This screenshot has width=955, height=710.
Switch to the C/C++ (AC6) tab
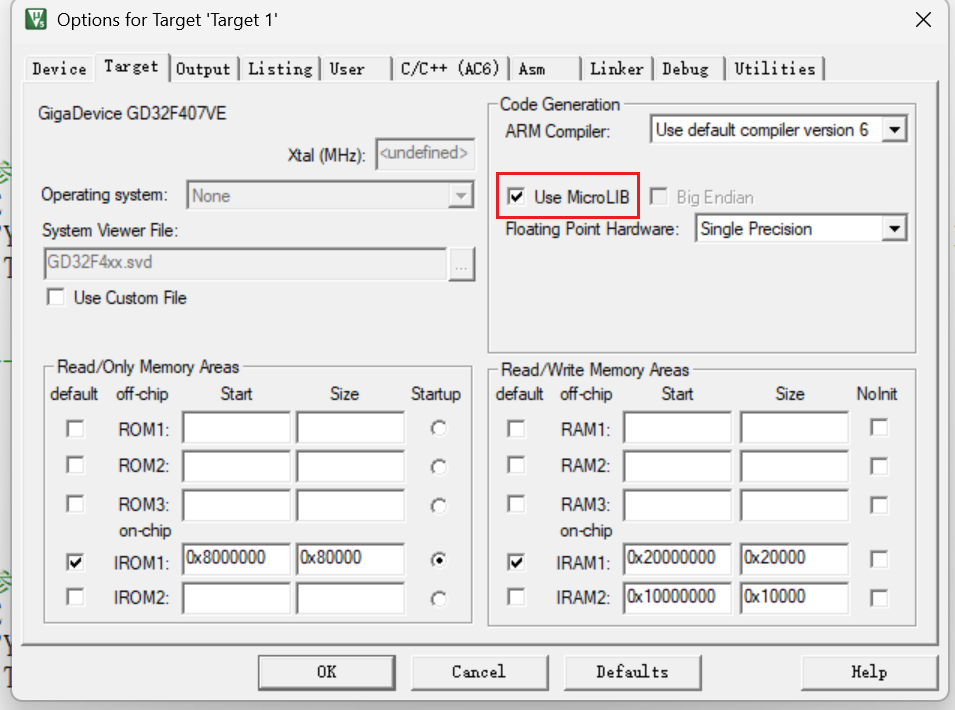(x=449, y=69)
